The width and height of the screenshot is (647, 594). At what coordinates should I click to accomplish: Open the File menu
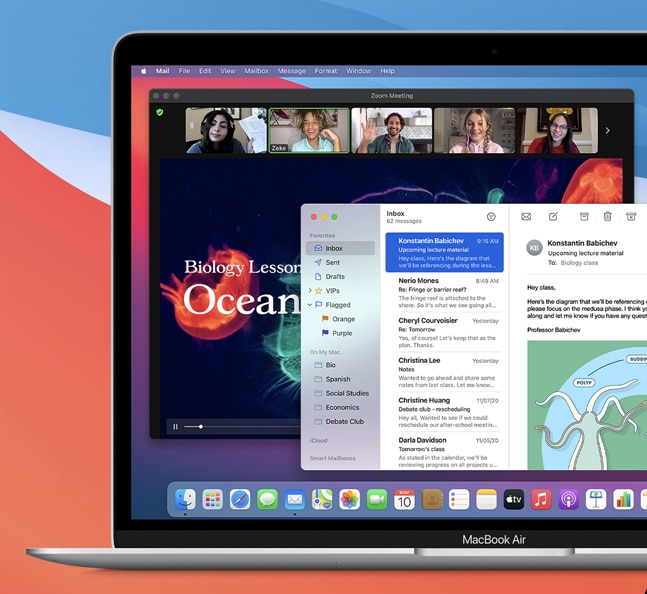(x=184, y=71)
